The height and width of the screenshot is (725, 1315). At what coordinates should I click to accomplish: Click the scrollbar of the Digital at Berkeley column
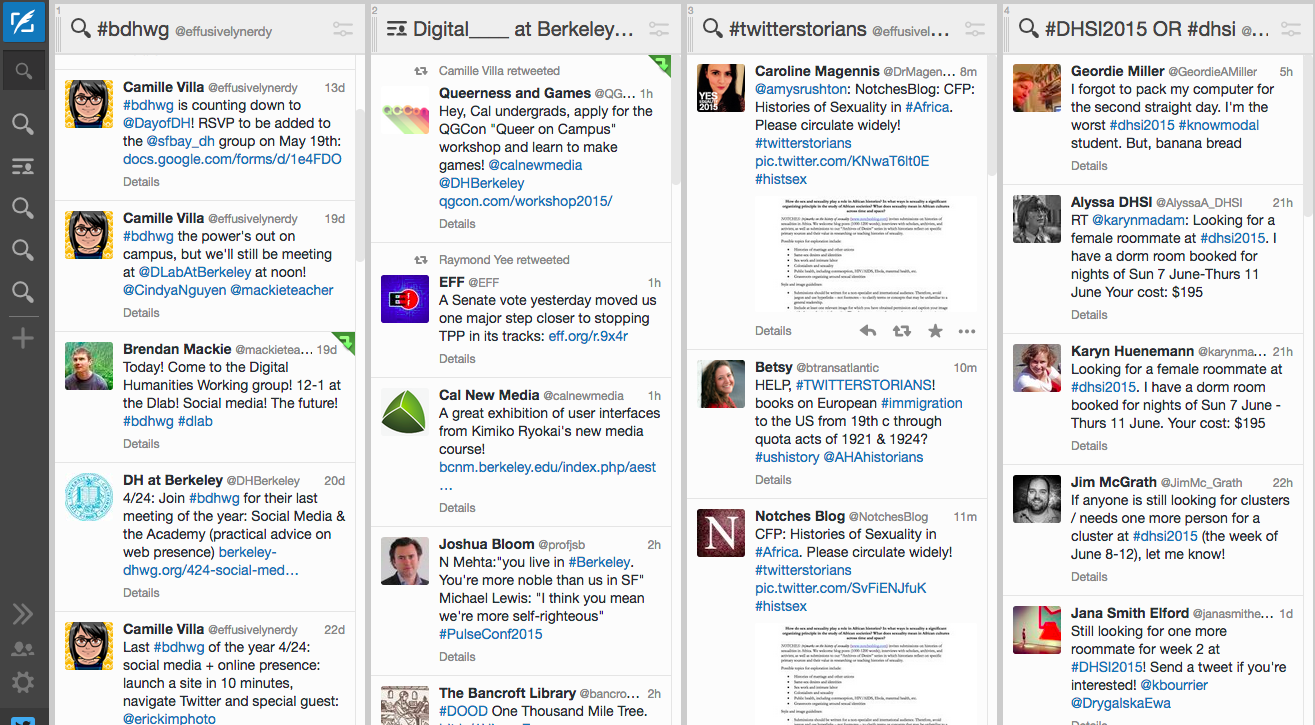[x=676, y=122]
